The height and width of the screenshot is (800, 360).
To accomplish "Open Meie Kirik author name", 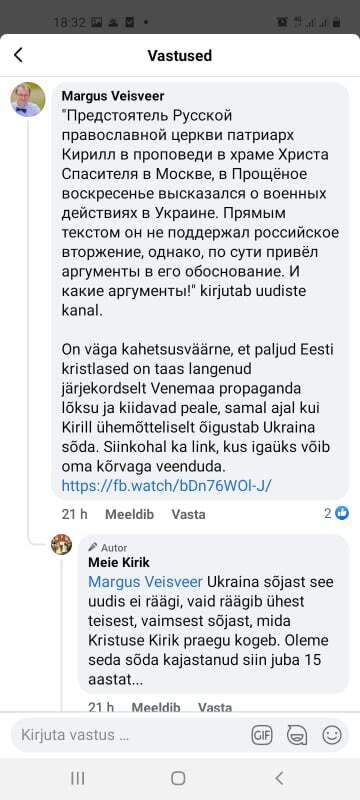I will tap(119, 563).
